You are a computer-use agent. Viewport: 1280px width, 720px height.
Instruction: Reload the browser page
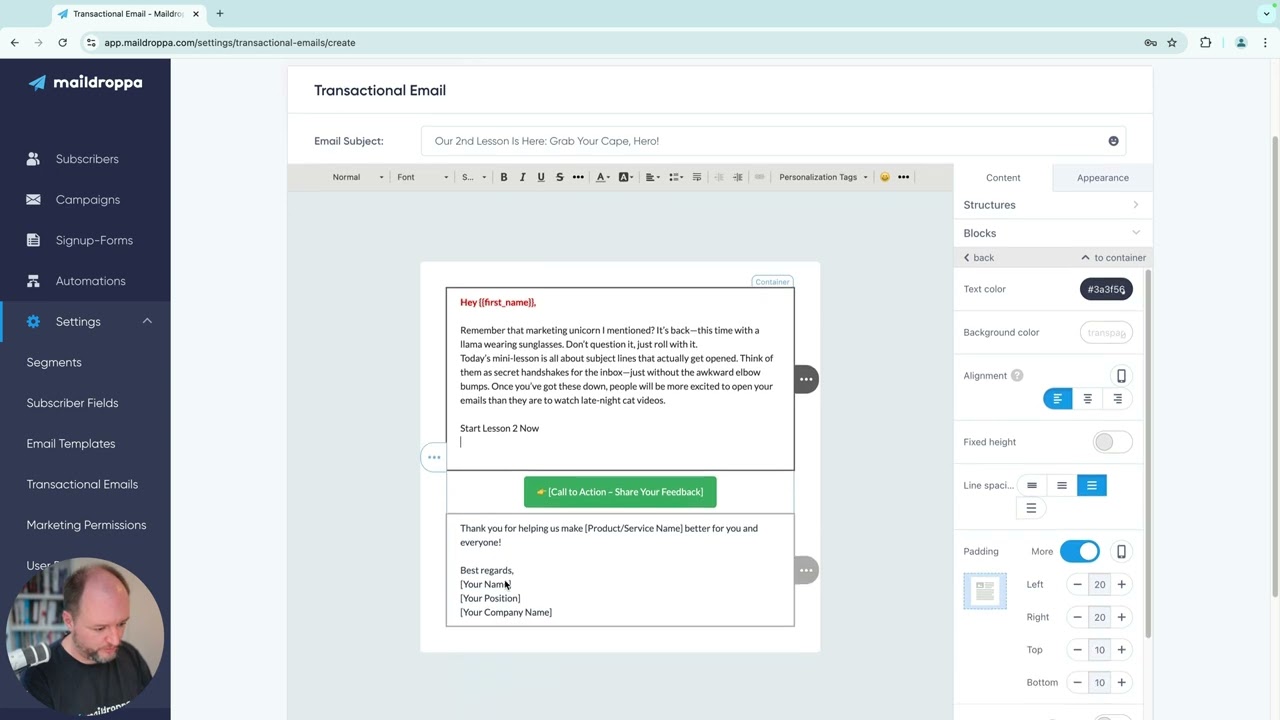pyautogui.click(x=62, y=43)
